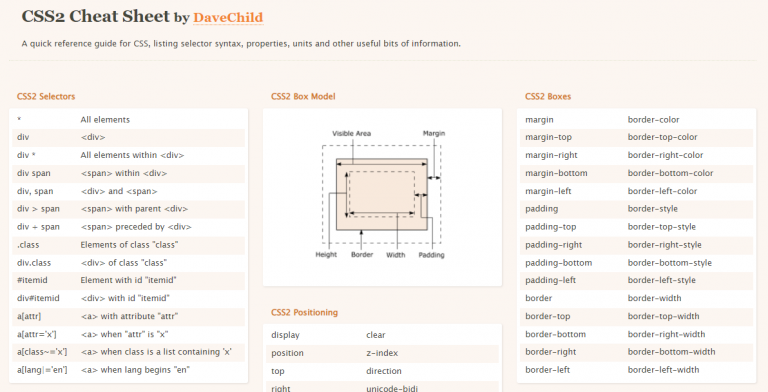
Task: Click 'Elements of class "class"' description
Action: coord(129,245)
